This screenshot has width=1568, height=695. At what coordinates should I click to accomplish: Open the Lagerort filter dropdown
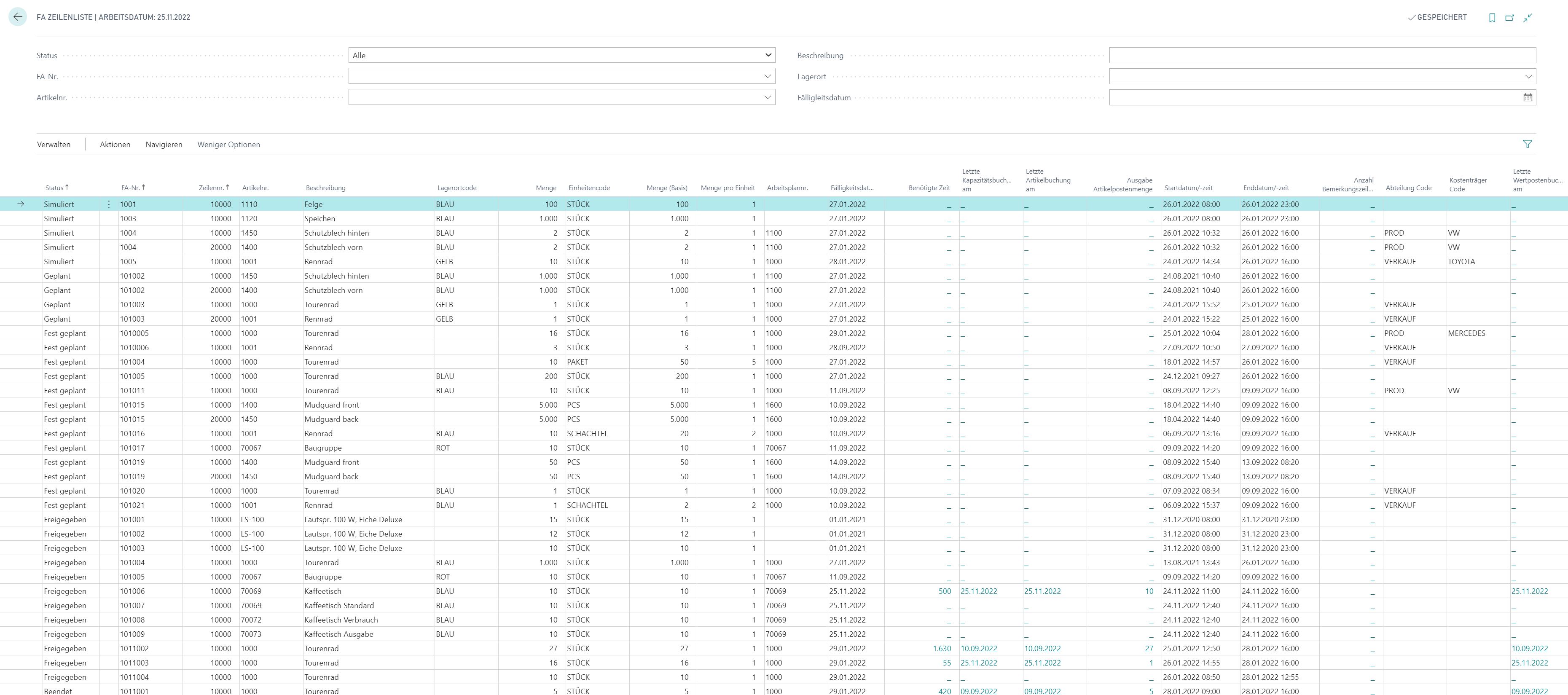[x=1528, y=77]
